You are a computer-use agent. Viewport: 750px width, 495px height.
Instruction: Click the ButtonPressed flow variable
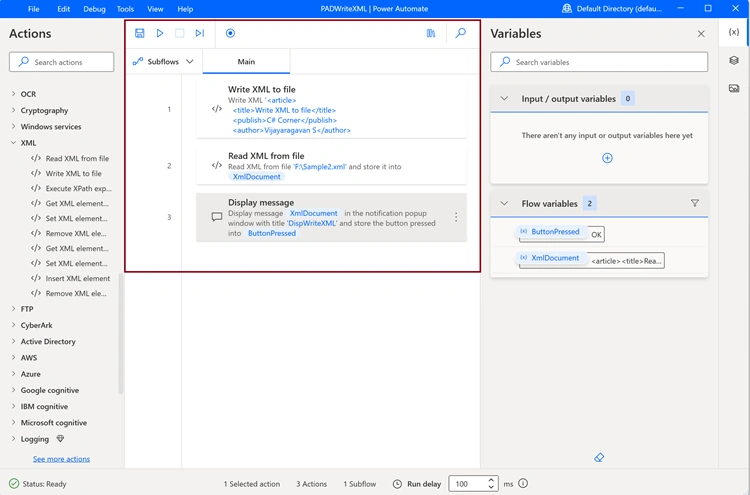click(550, 231)
